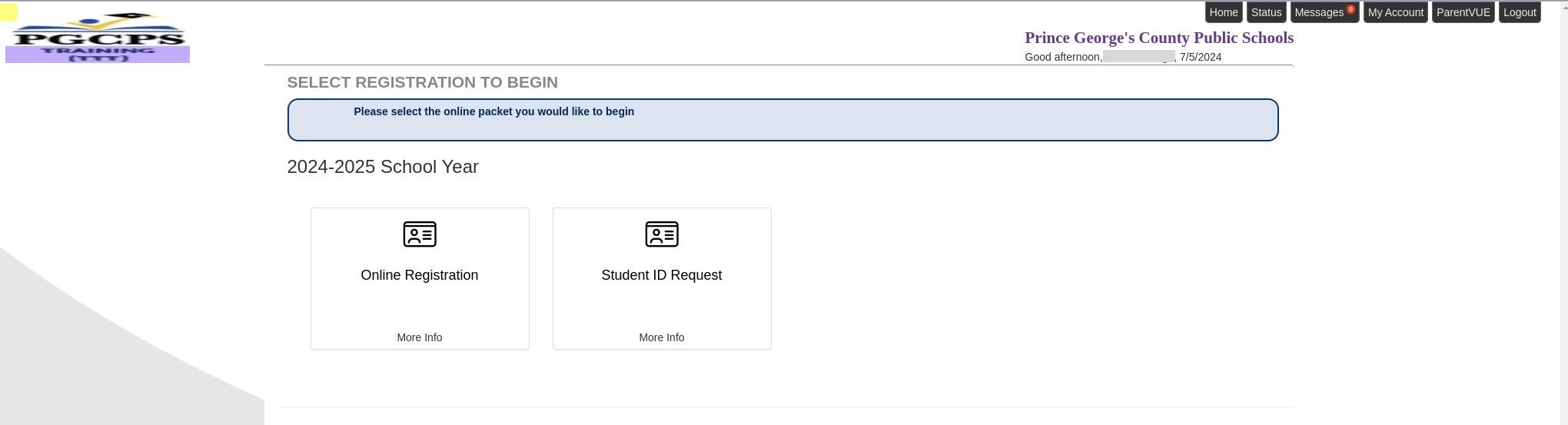This screenshot has height=425, width=1568.
Task: Click the yellow square in top-left corner
Action: coord(8,12)
